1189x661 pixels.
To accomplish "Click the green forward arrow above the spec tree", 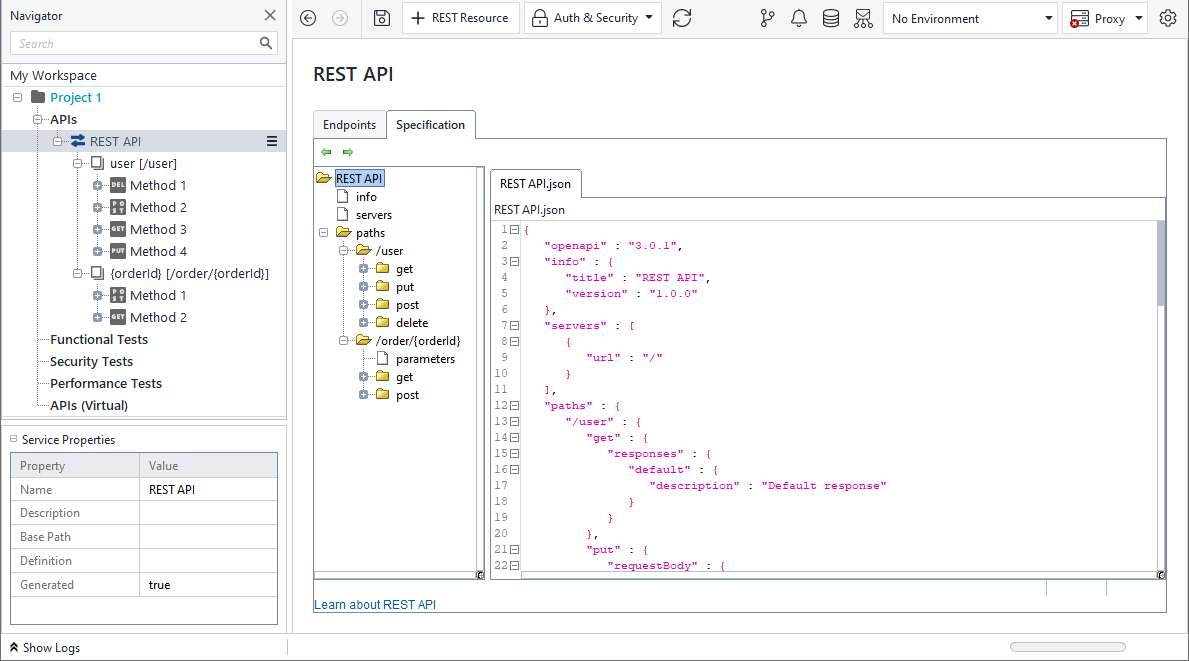I will point(346,151).
